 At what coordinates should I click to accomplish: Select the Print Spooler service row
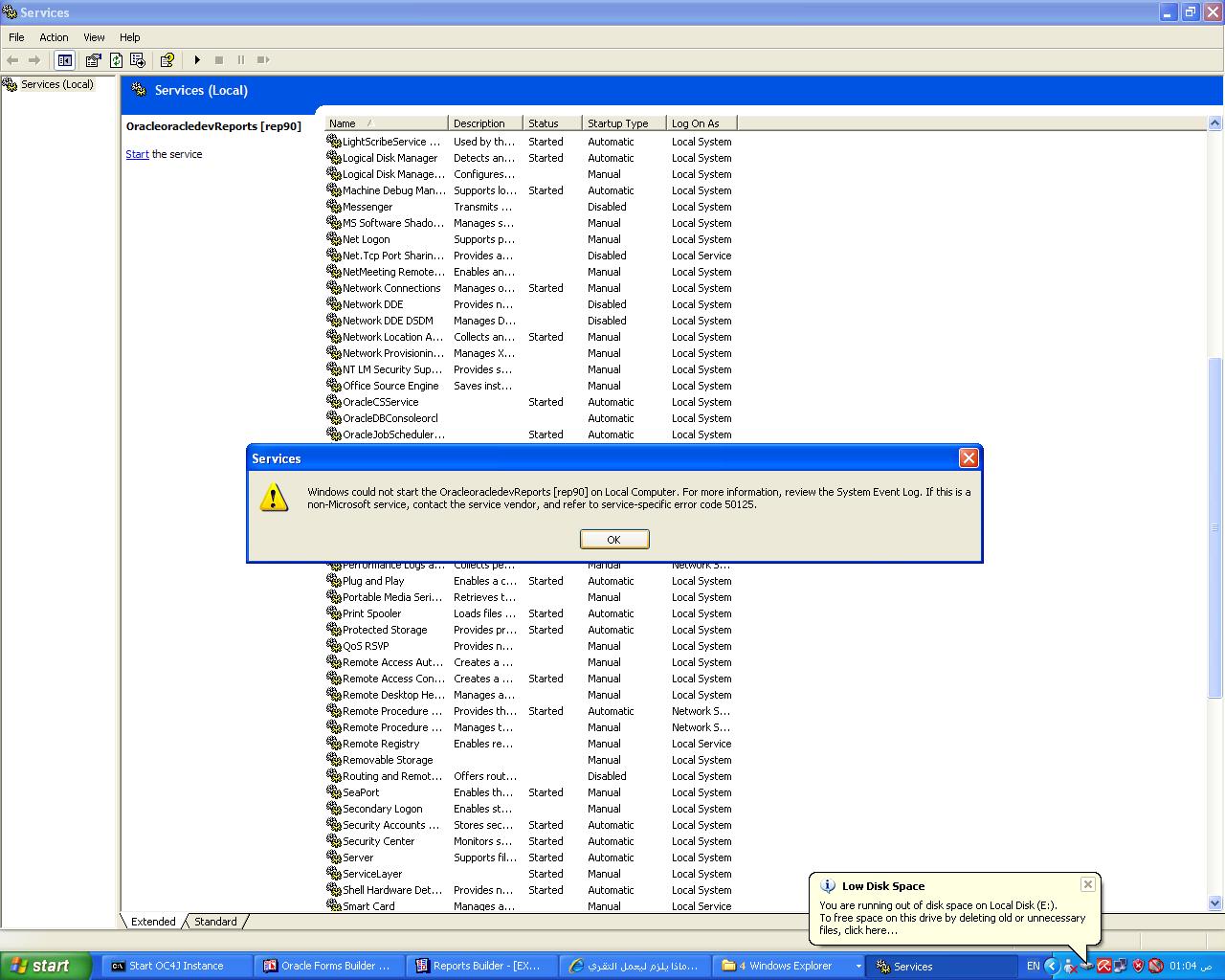click(372, 613)
